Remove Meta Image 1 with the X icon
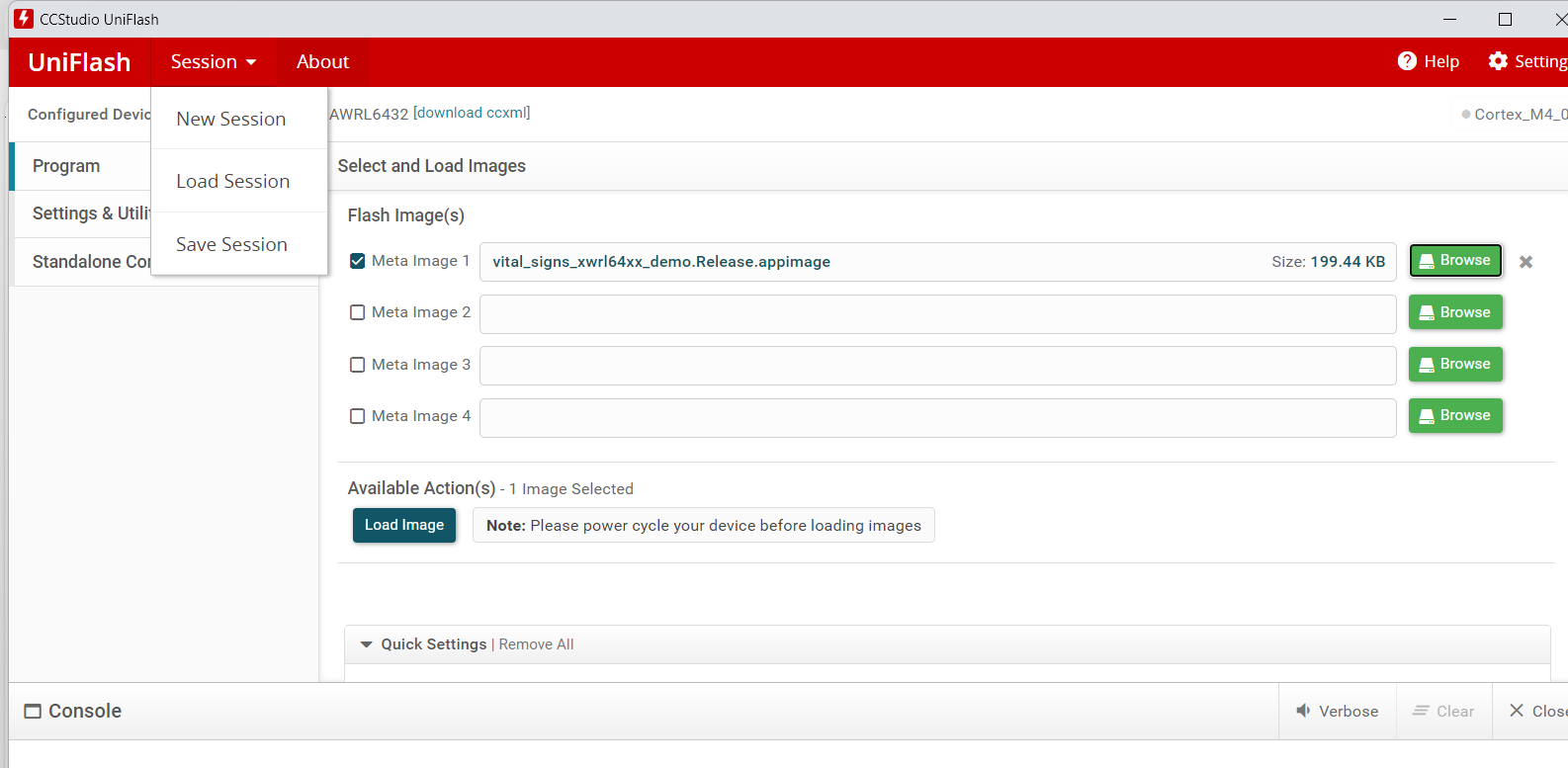Image resolution: width=1568 pixels, height=768 pixels. pos(1525,262)
